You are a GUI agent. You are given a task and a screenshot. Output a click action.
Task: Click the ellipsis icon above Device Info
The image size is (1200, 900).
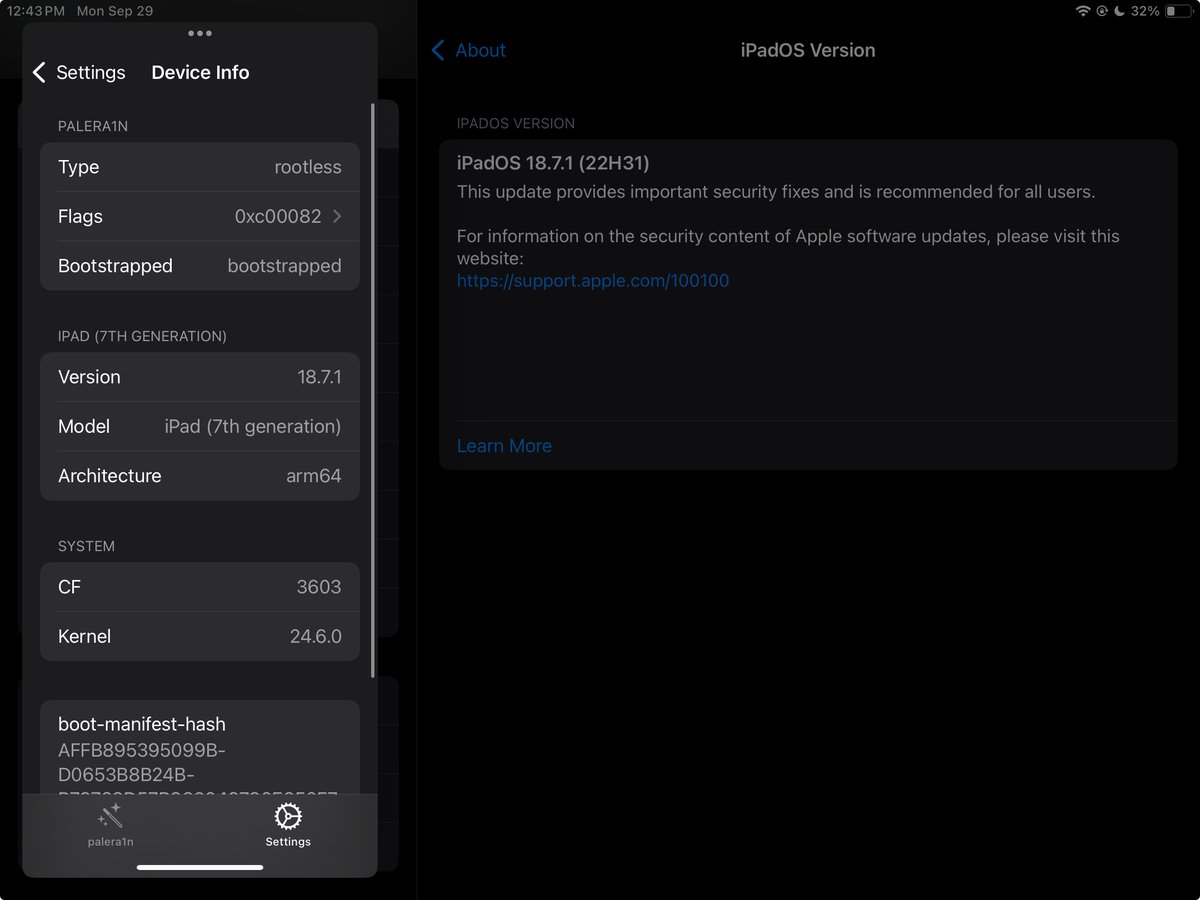(x=199, y=33)
